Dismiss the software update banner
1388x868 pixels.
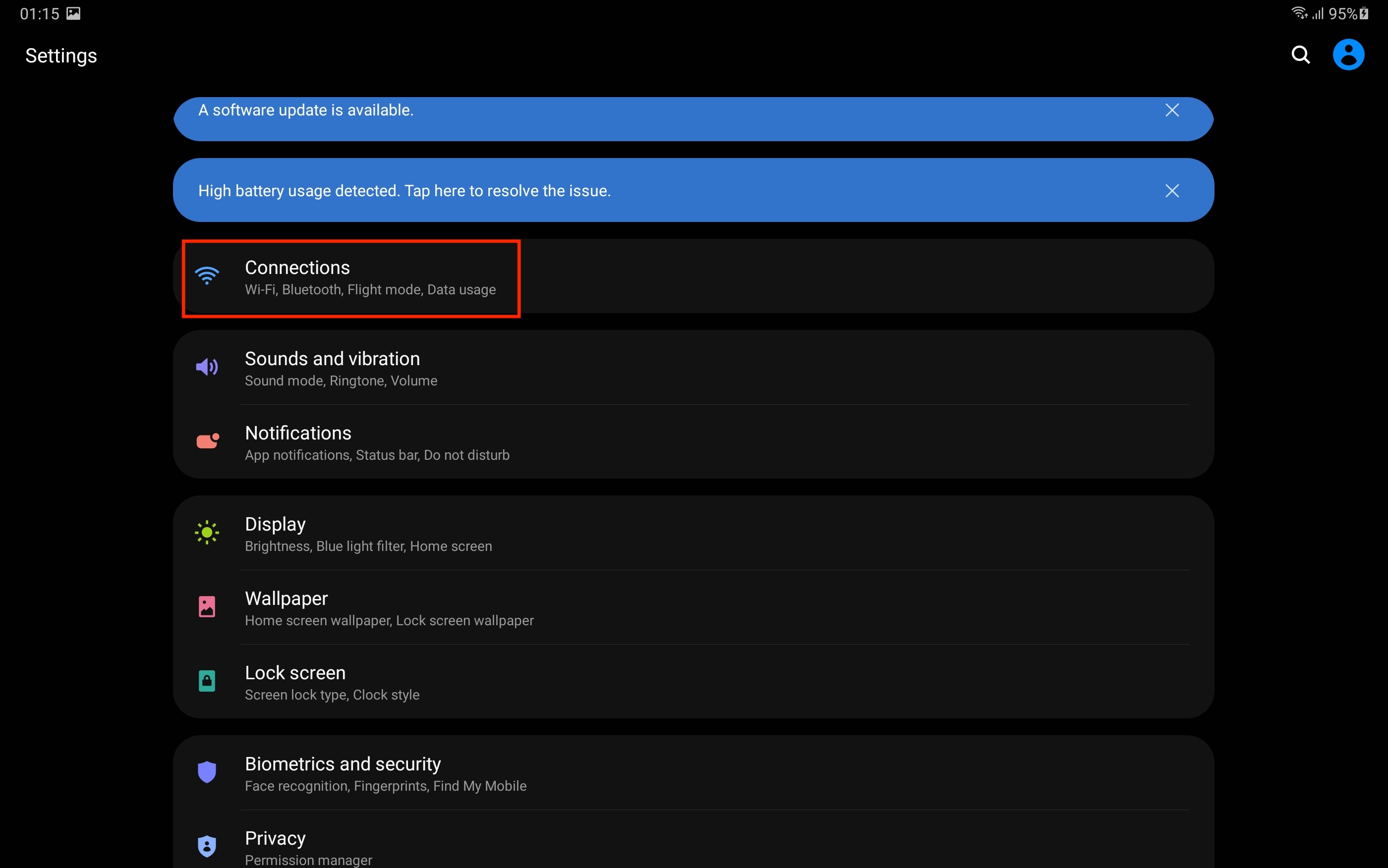click(1171, 110)
